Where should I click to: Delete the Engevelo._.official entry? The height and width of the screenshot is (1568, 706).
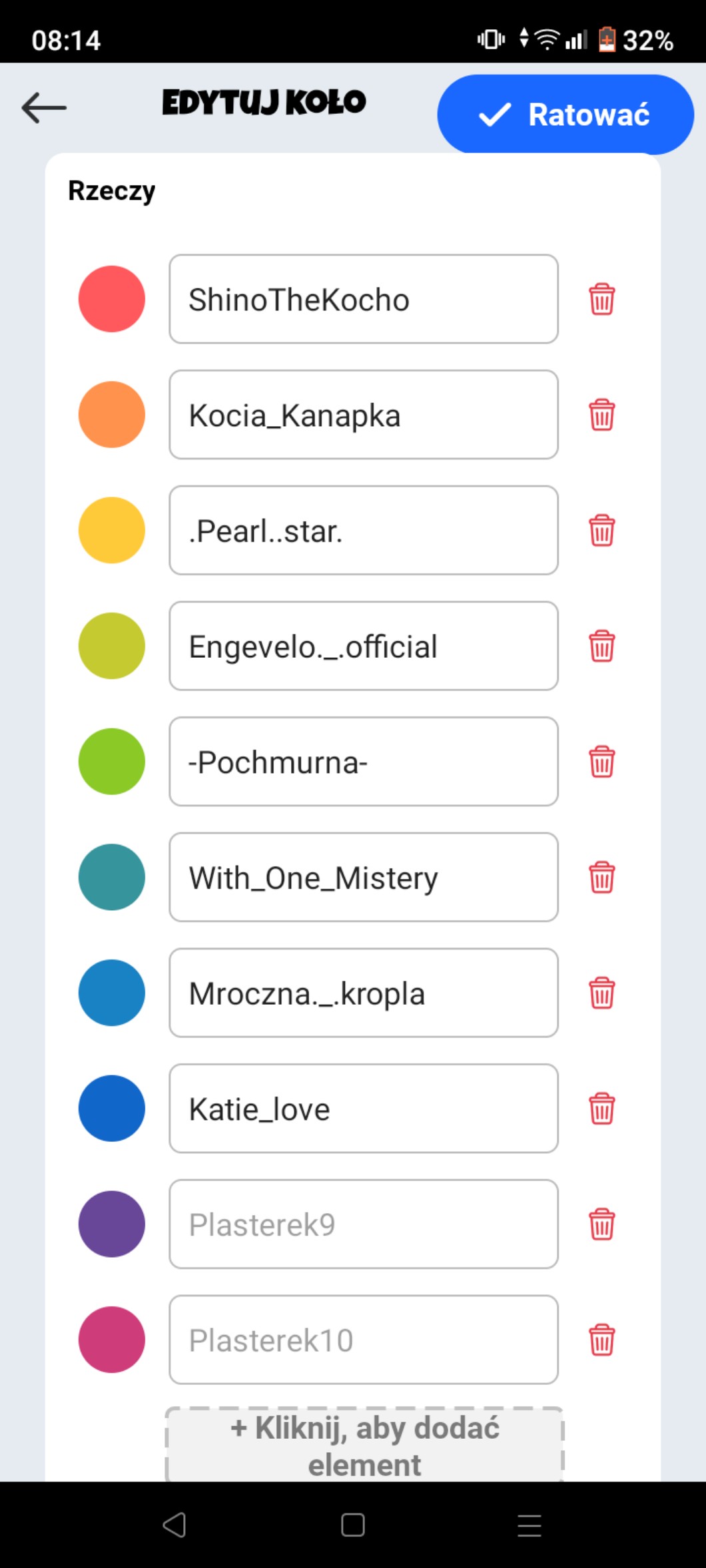point(601,646)
